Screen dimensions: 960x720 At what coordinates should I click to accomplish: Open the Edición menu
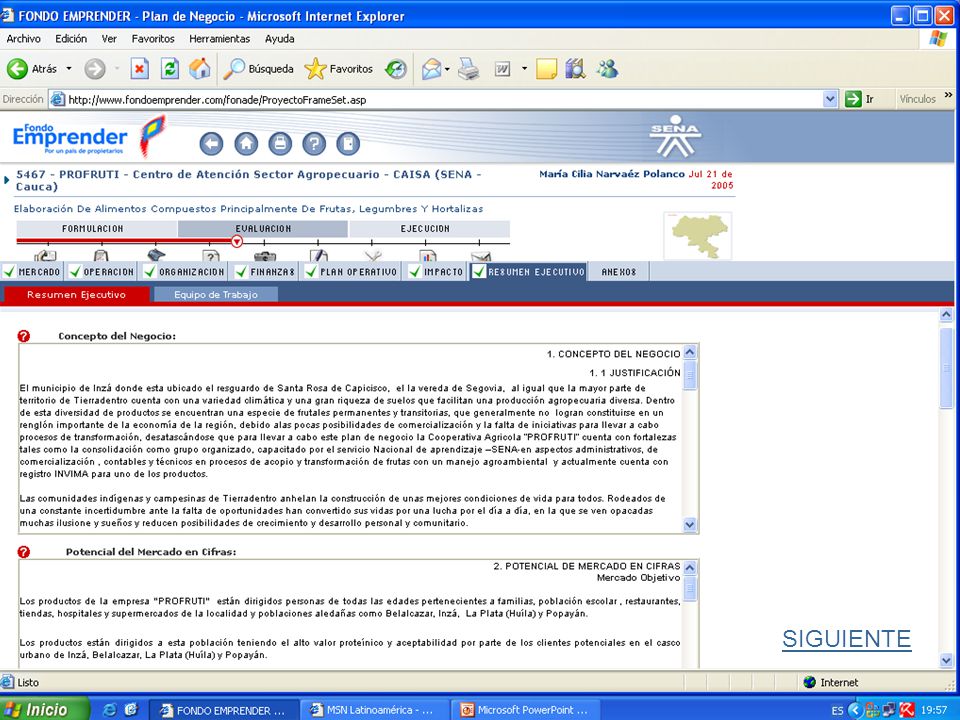71,39
